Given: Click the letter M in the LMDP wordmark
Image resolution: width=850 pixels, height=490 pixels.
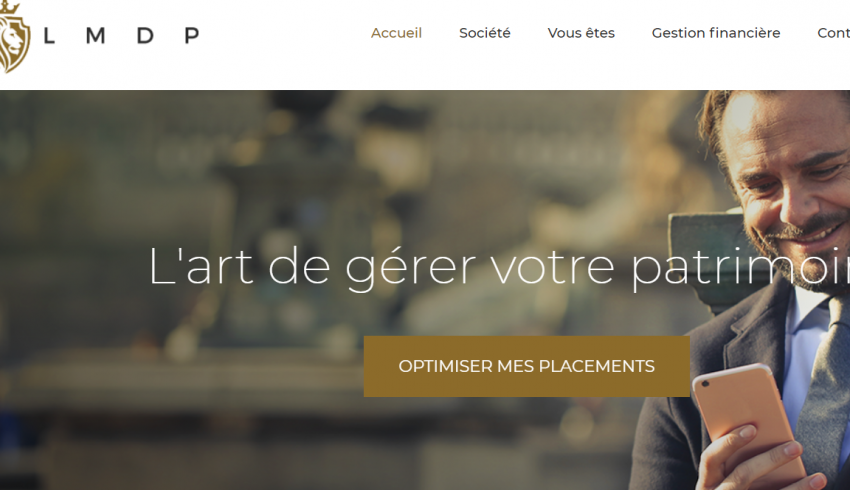Looking at the screenshot, I should coord(95,36).
